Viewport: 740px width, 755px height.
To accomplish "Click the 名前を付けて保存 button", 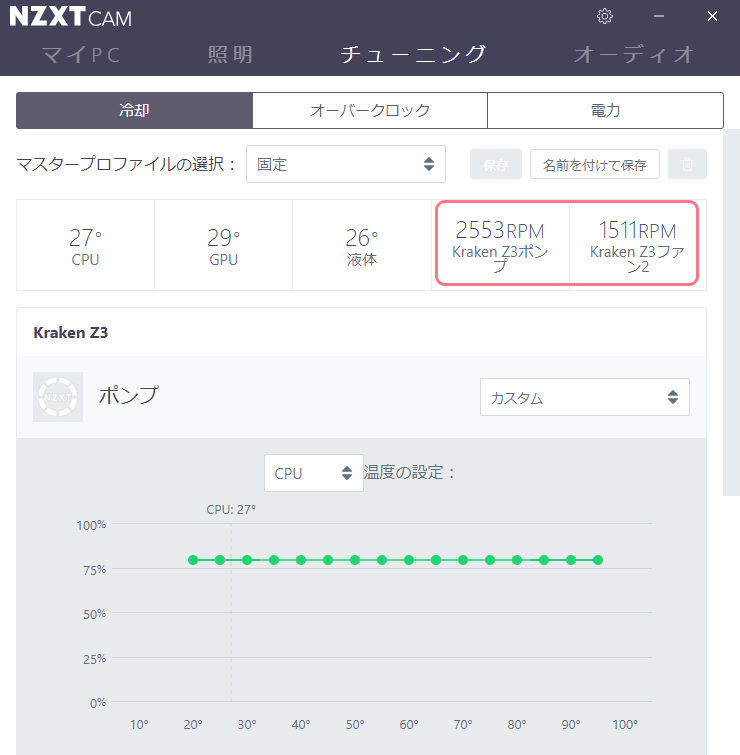I will click(x=595, y=164).
